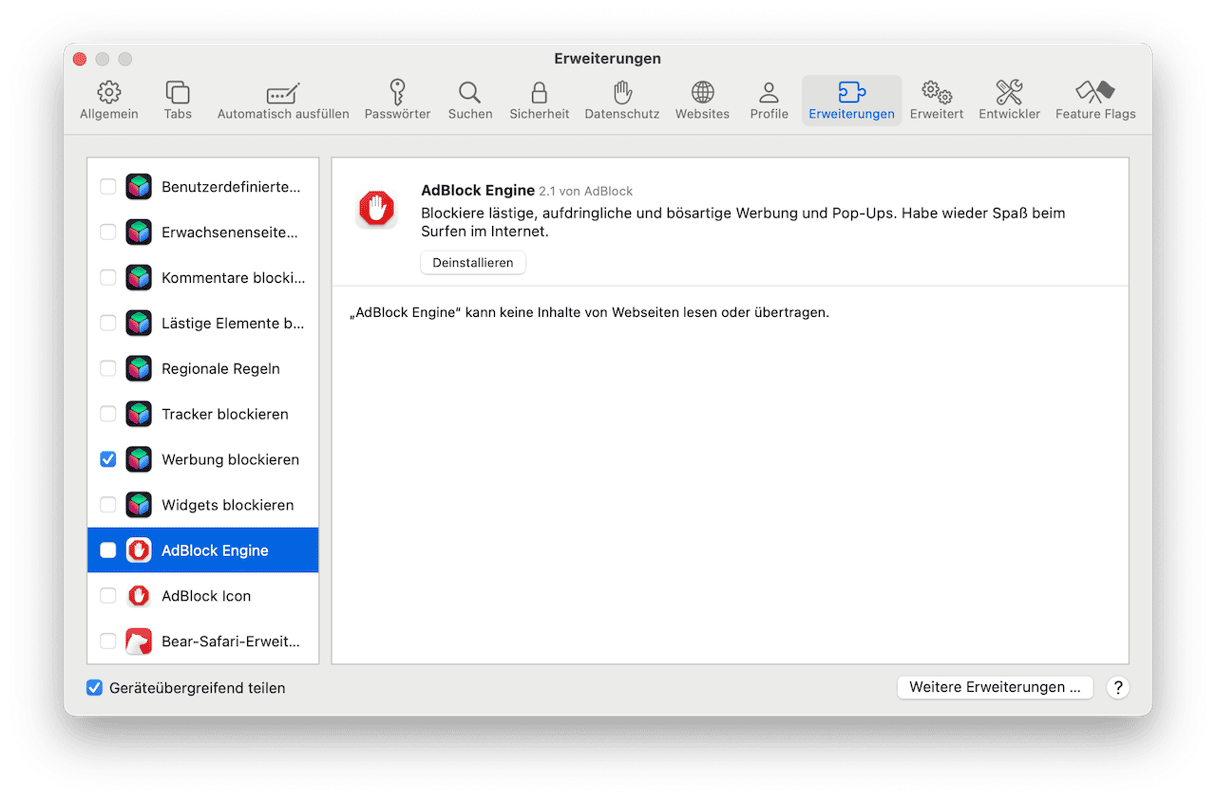
Task: Enable the AdBlock Icon checkbox
Action: pyautogui.click(x=108, y=596)
